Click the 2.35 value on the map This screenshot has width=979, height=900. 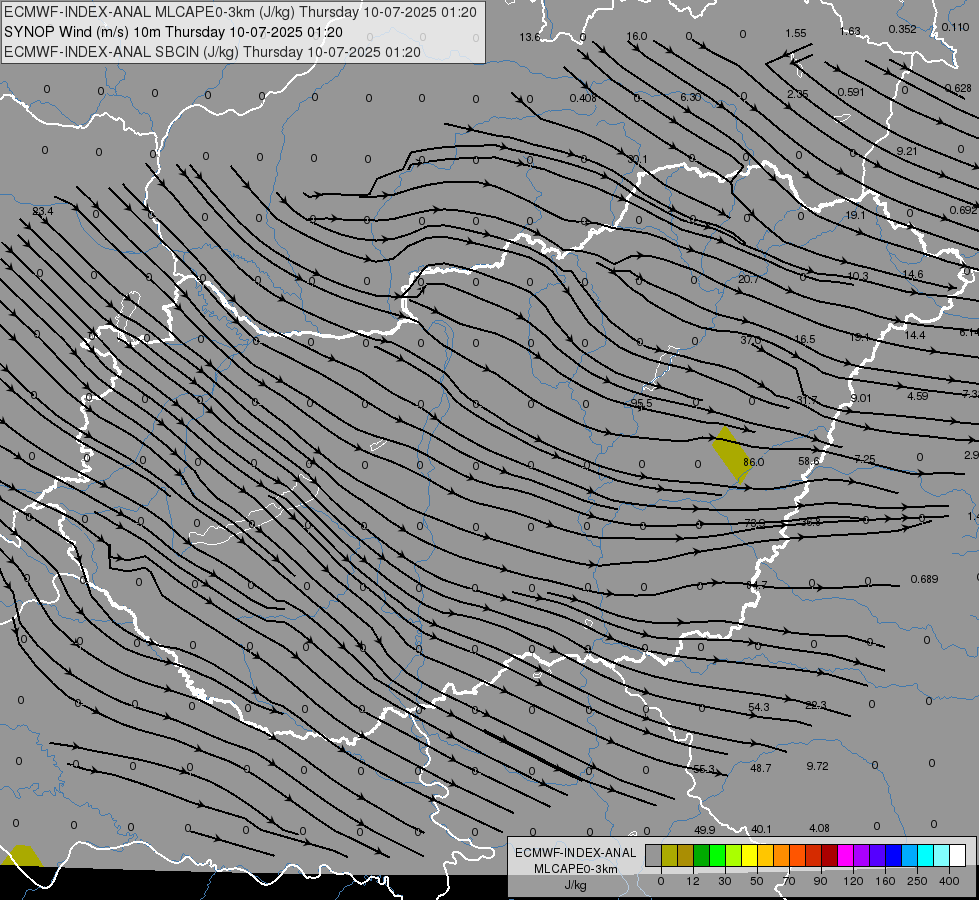(x=798, y=94)
